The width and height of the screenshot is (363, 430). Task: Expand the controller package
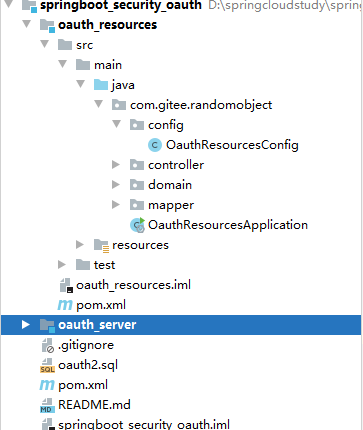116,165
